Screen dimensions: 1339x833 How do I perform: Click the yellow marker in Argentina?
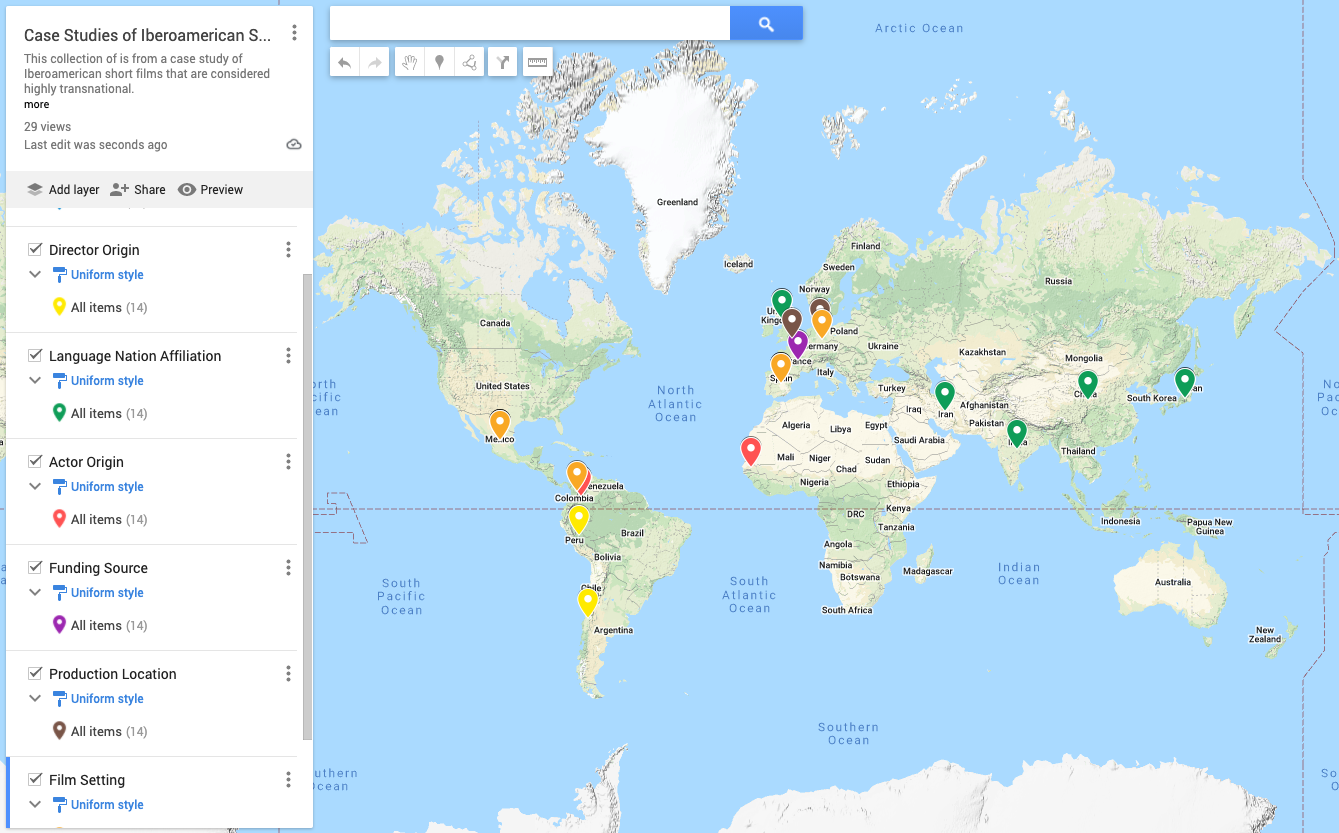click(588, 602)
